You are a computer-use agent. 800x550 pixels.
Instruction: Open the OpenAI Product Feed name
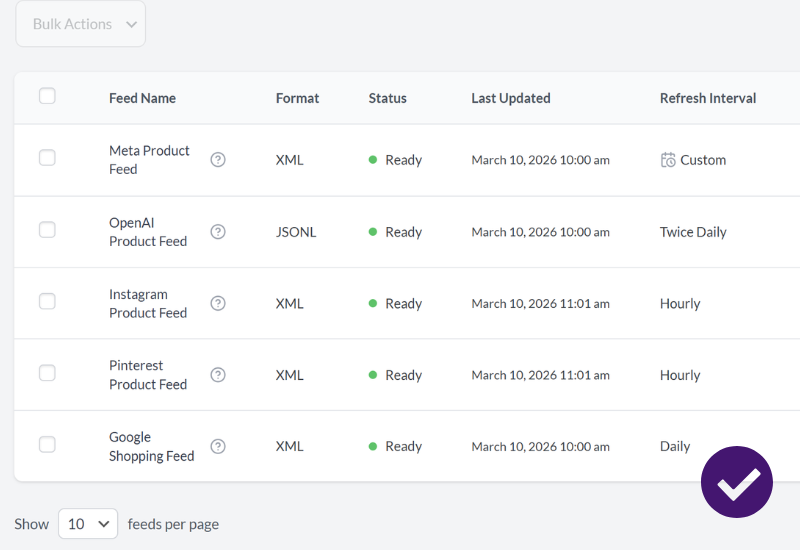(x=148, y=232)
